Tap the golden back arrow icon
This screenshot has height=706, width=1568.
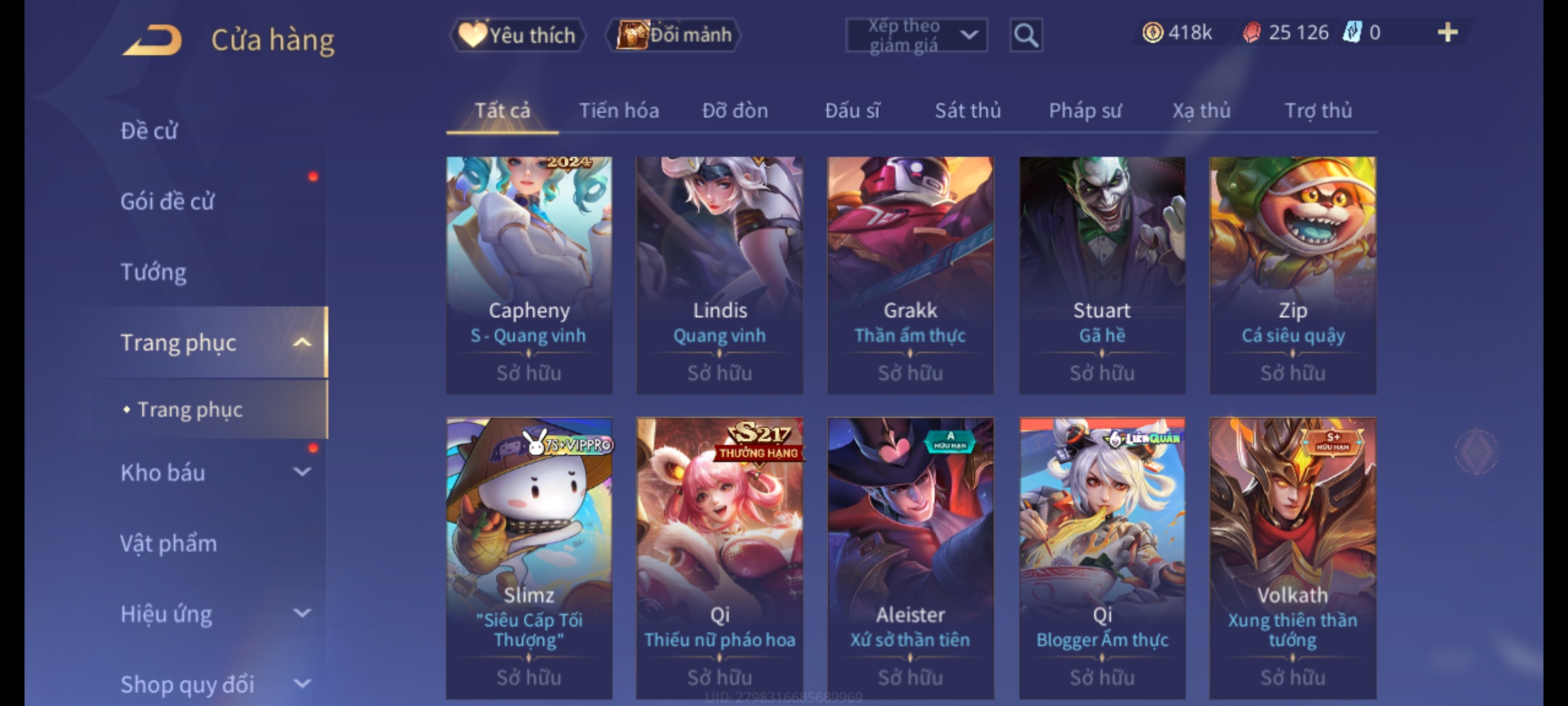tap(152, 40)
